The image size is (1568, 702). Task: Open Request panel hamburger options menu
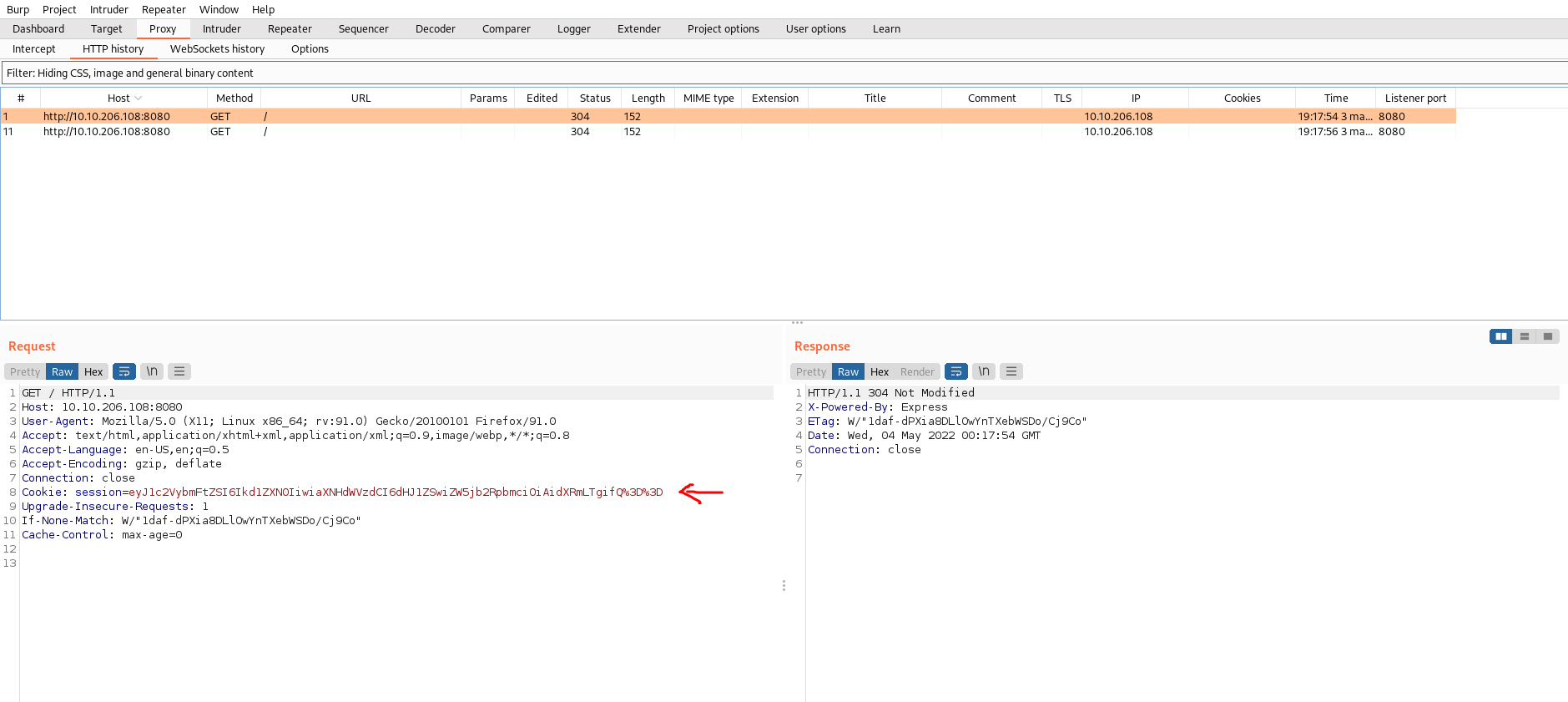coord(179,371)
